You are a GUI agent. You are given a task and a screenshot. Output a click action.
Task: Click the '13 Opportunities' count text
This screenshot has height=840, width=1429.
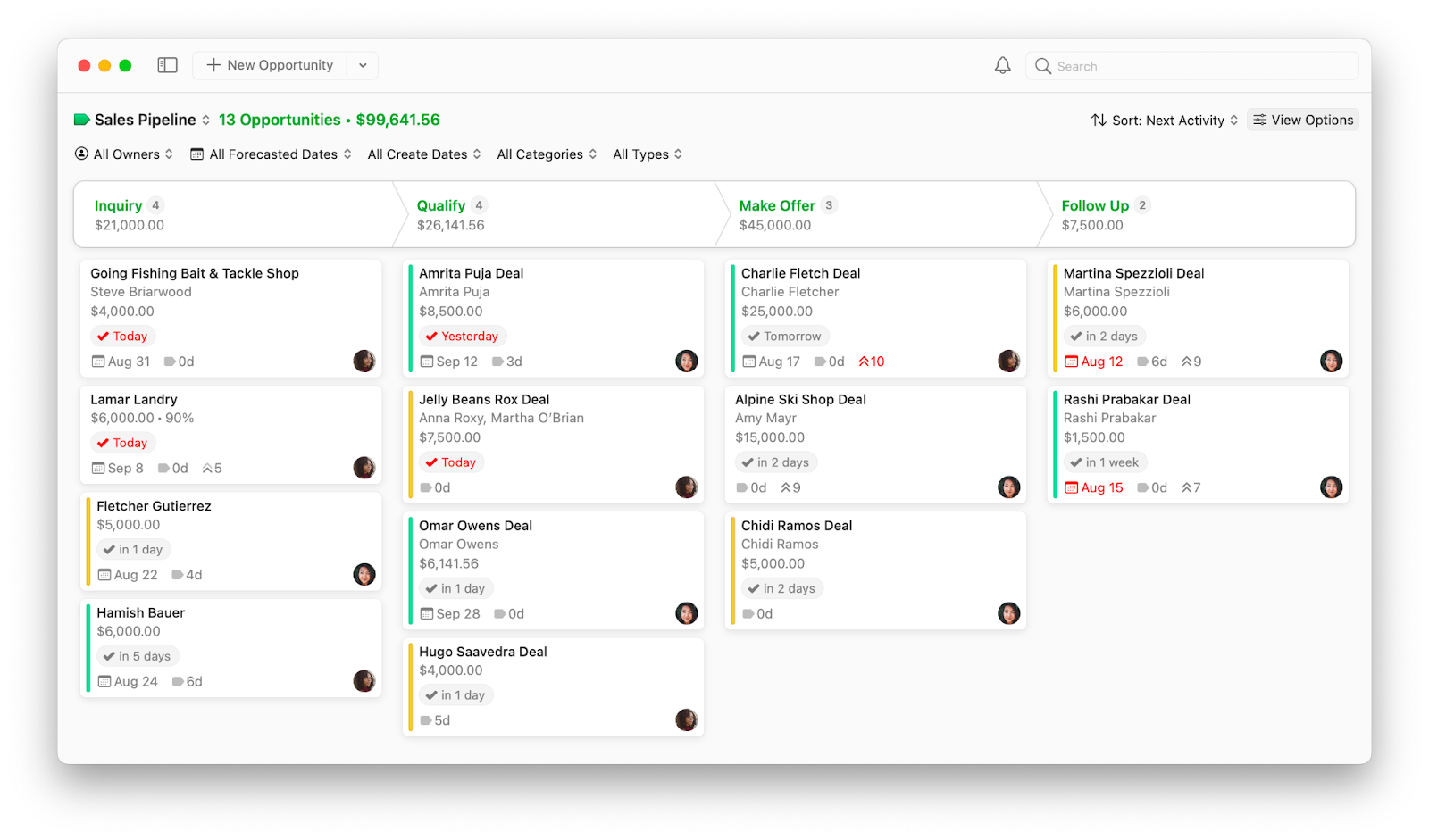280,120
